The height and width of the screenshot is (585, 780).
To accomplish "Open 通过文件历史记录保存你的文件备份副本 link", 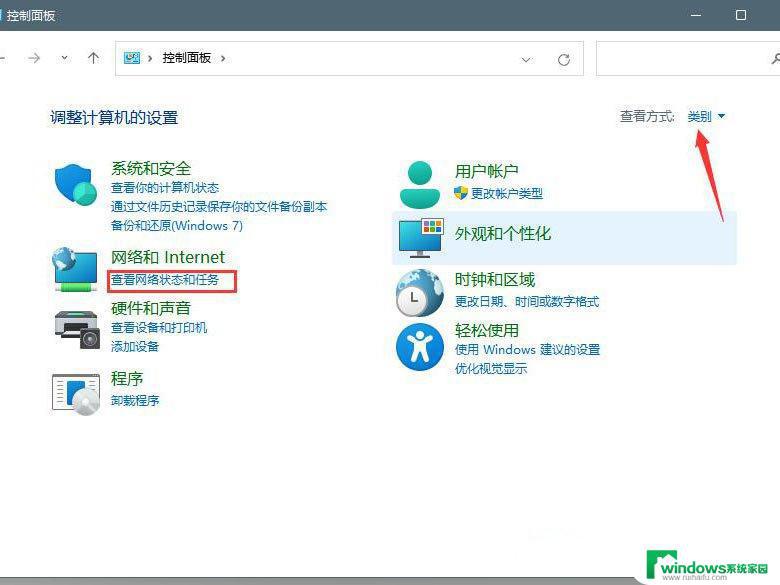I will (219, 206).
